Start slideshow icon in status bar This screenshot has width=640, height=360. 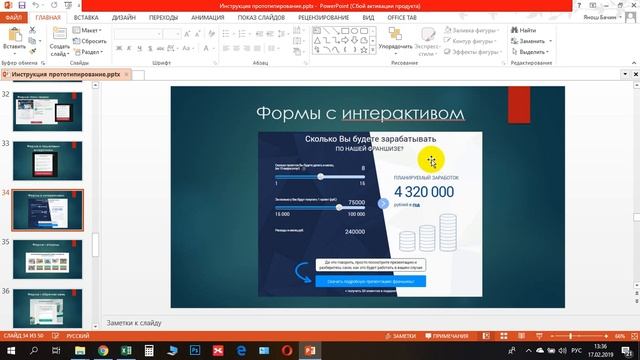539,336
